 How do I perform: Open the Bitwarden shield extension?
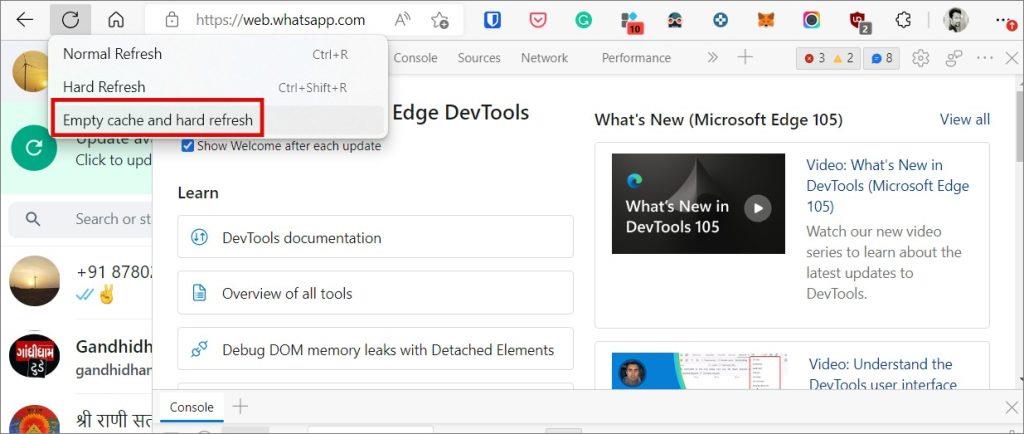[492, 20]
